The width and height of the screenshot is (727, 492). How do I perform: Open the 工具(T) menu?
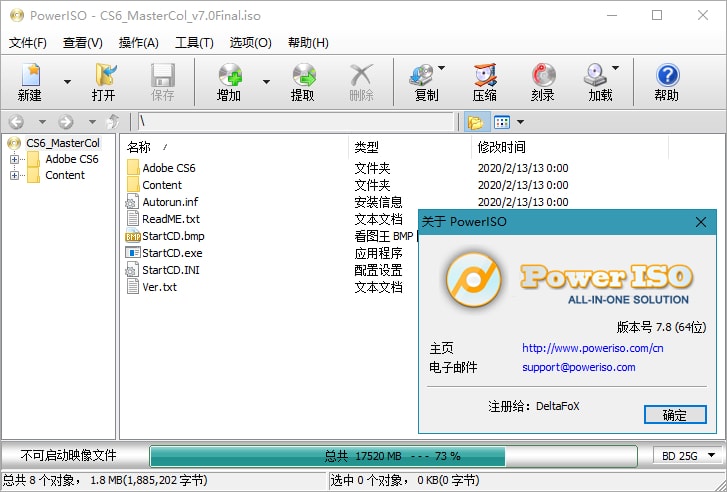click(194, 43)
